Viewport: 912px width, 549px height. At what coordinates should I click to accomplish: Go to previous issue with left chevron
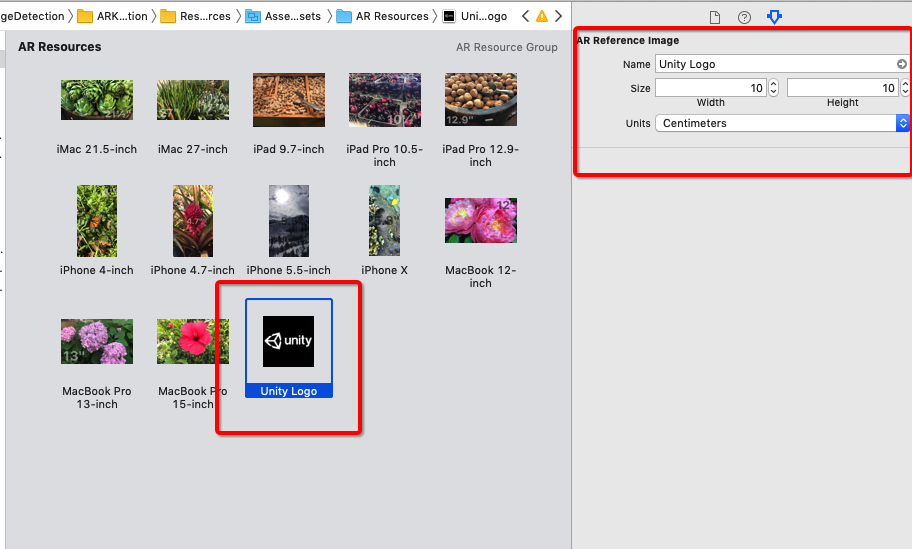click(526, 16)
